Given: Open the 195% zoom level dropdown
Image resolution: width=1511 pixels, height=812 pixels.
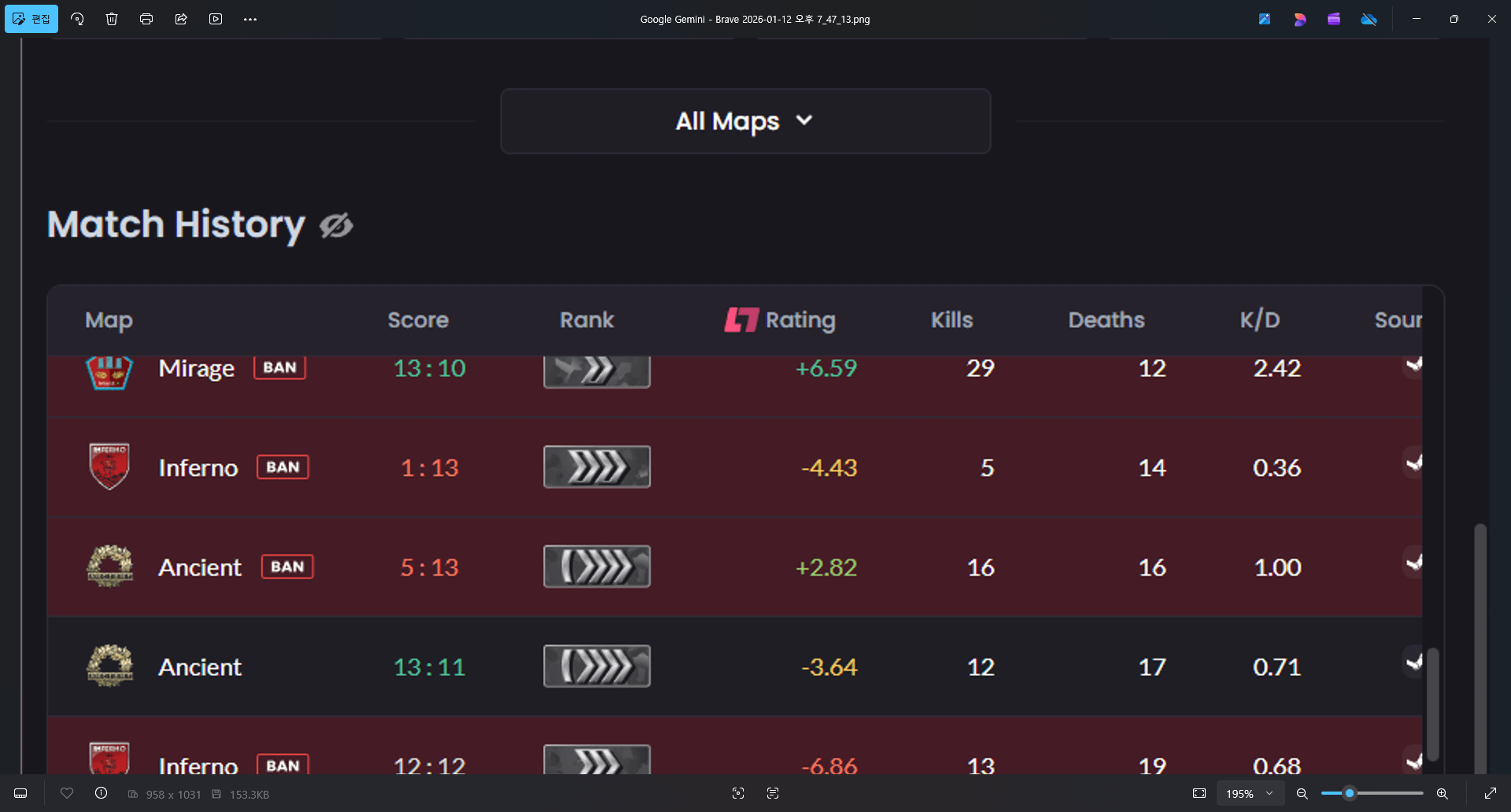Looking at the screenshot, I should pyautogui.click(x=1249, y=793).
